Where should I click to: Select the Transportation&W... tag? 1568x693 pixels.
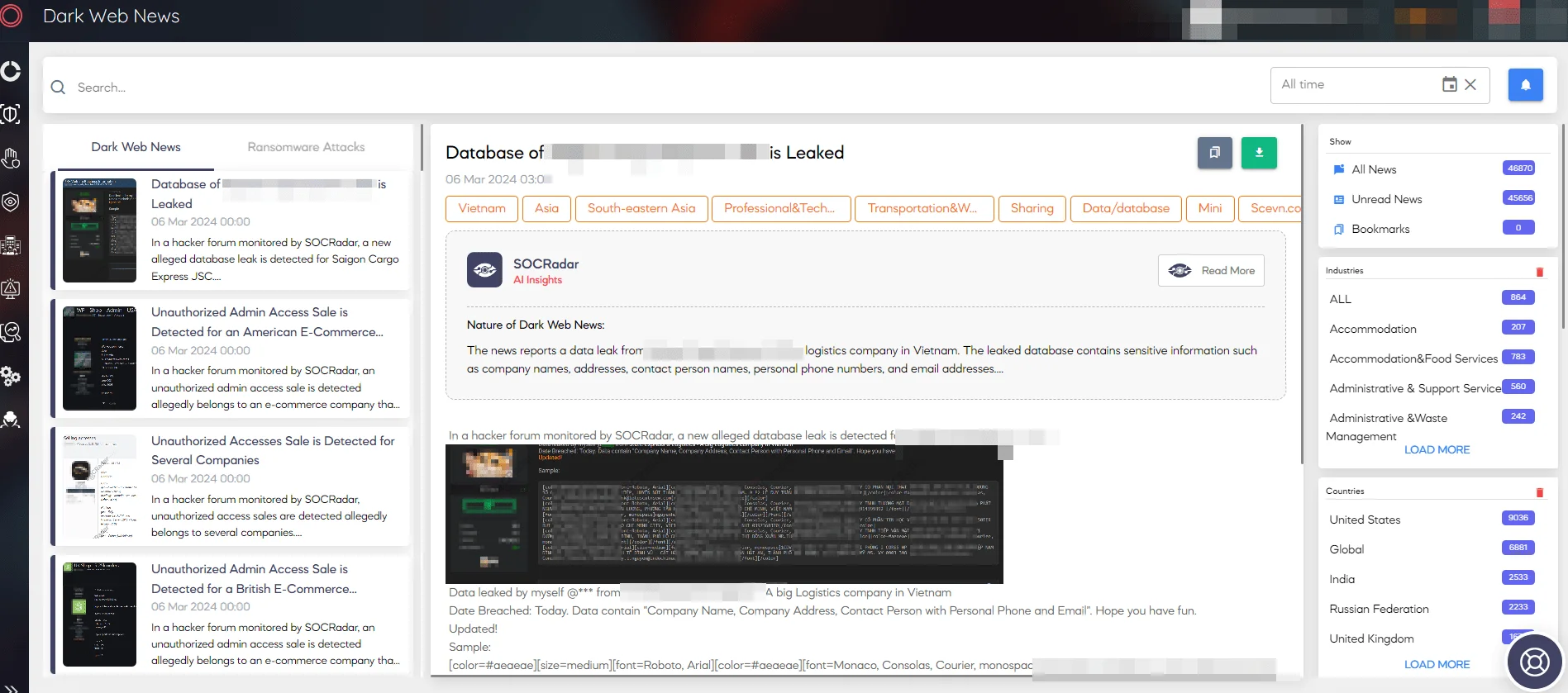(922, 208)
